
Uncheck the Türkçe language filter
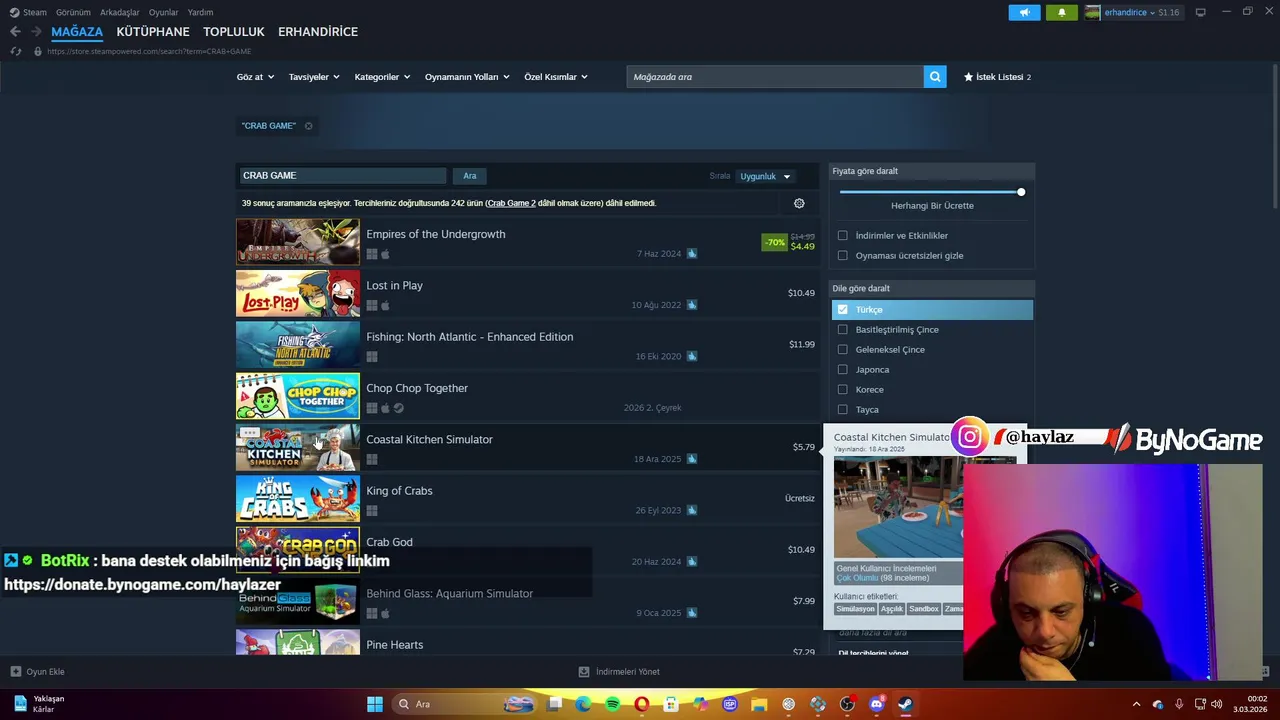click(843, 310)
